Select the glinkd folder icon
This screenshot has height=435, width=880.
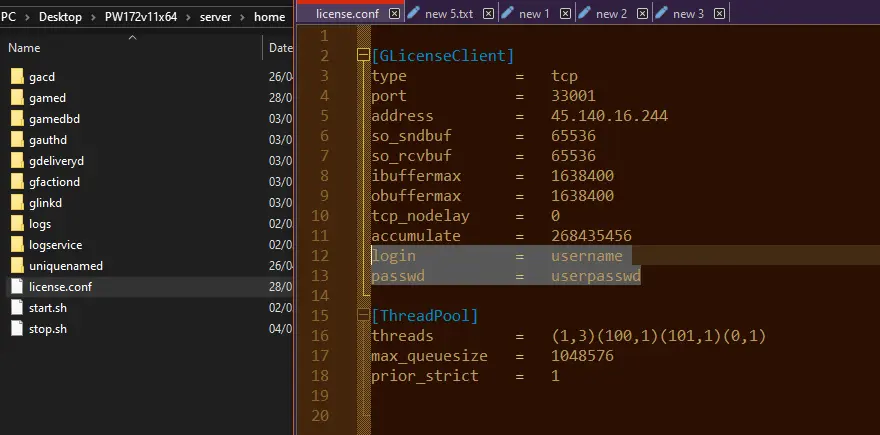click(x=17, y=203)
